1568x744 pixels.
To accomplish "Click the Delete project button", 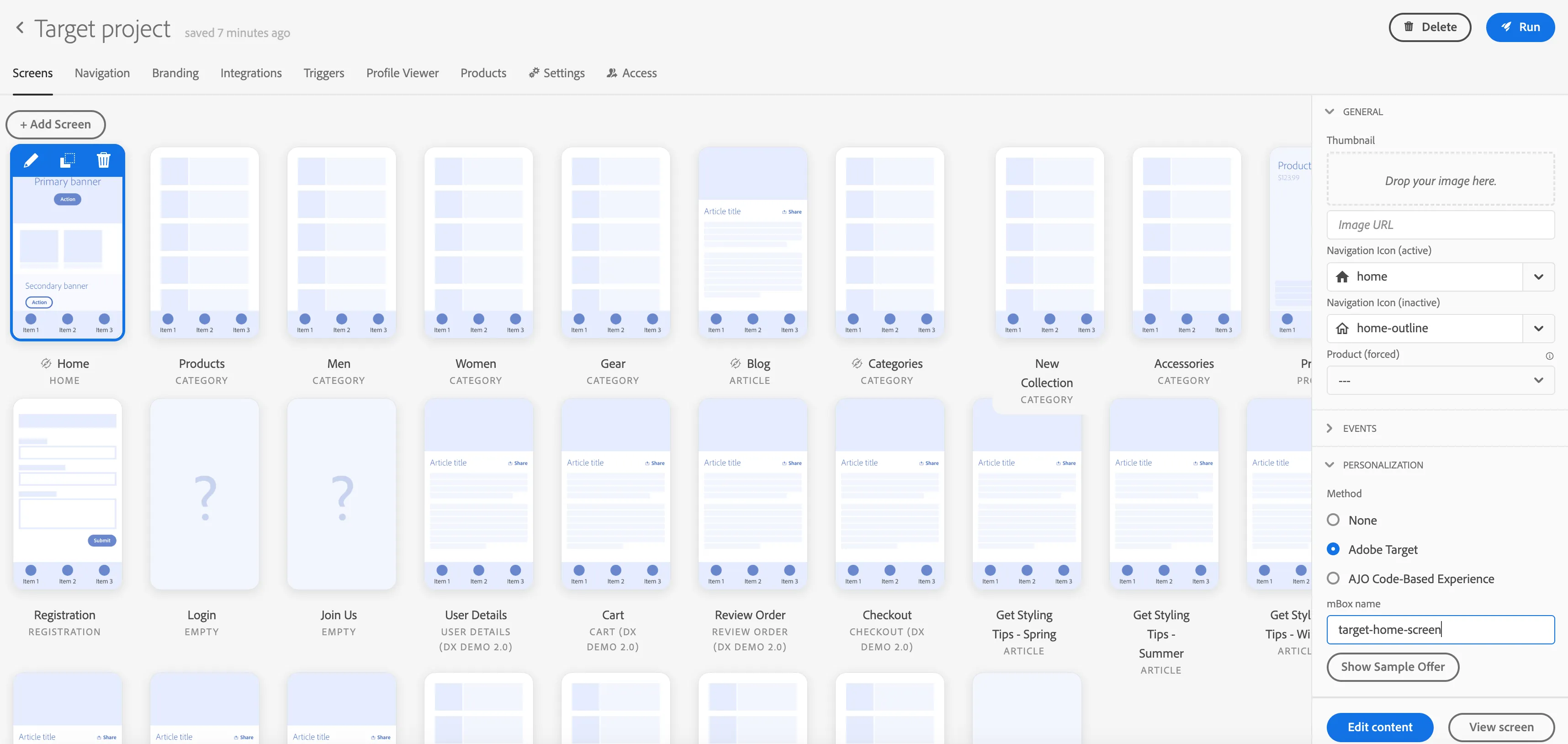I will point(1429,27).
